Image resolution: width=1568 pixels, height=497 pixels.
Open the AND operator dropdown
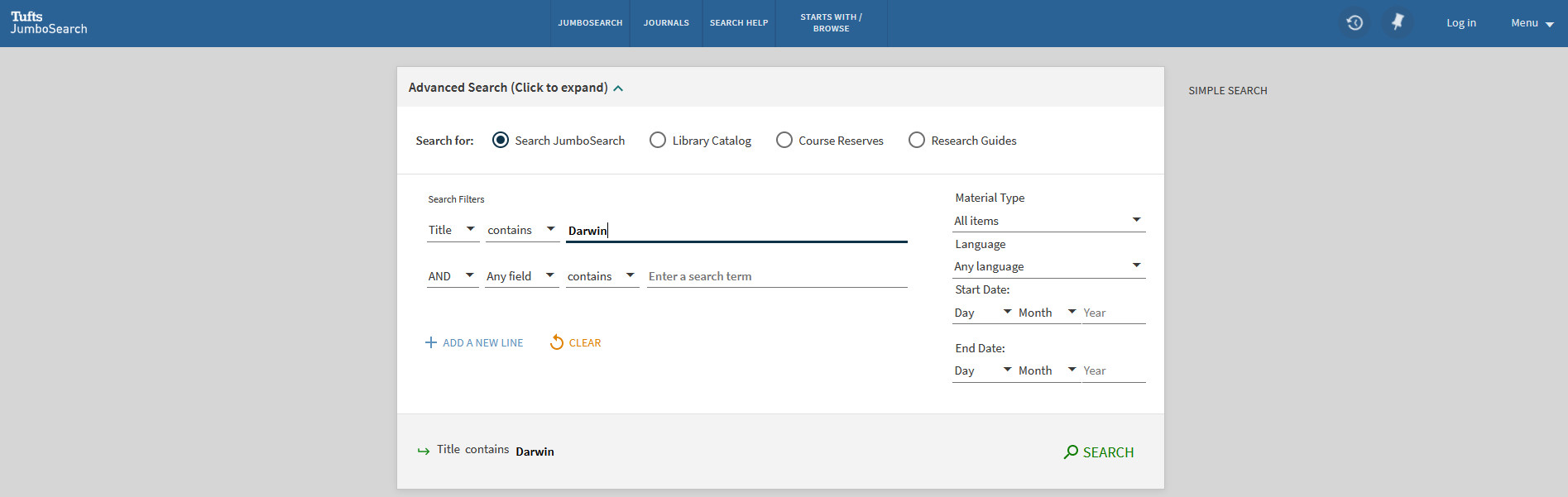tap(453, 276)
